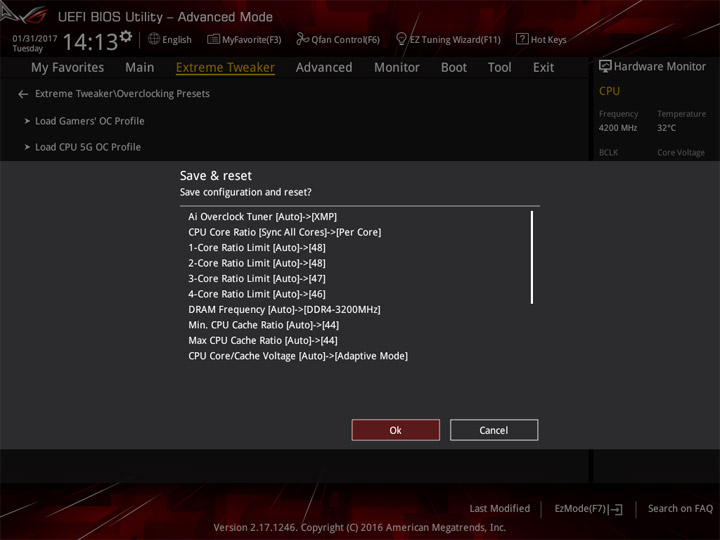Click the globe language icon

[154, 39]
